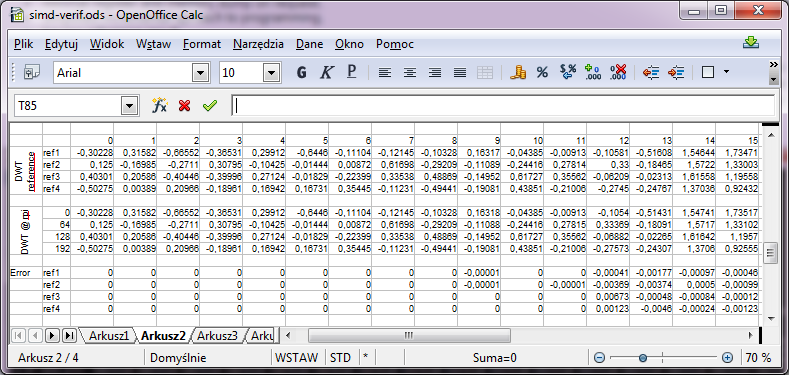Switch to Arkusz3 sheet tab
This screenshot has height=375, width=789.
tap(217, 335)
